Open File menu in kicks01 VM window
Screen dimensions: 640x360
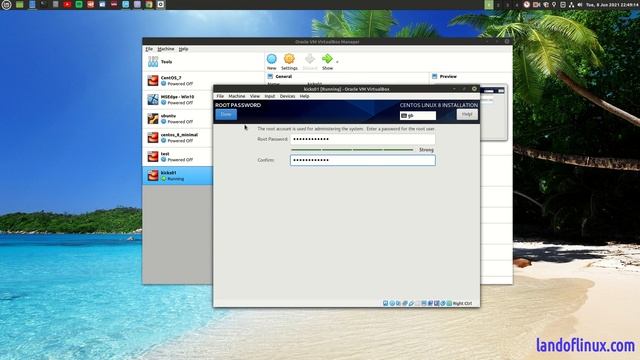click(x=220, y=96)
